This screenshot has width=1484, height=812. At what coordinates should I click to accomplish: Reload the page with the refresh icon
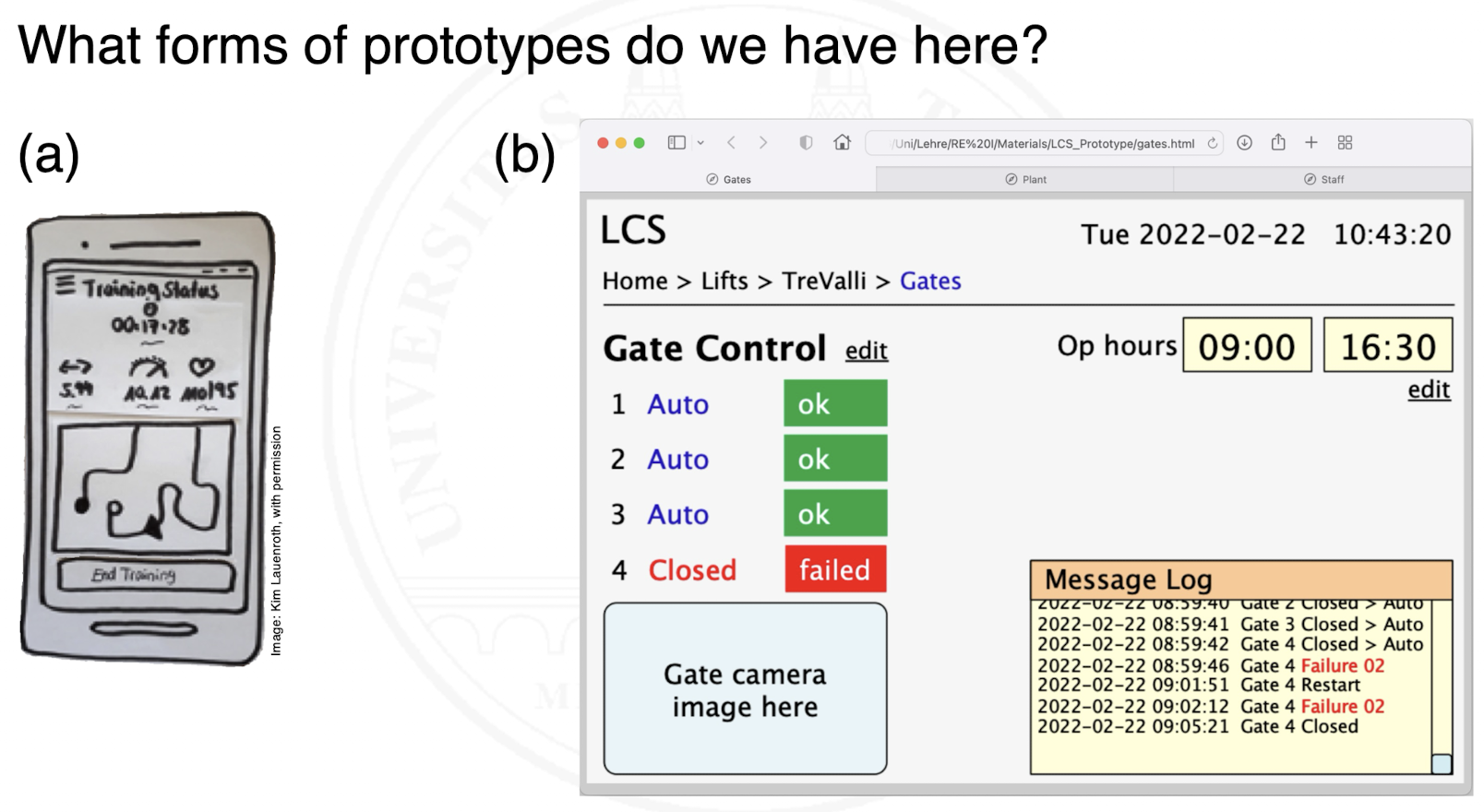[x=1212, y=143]
